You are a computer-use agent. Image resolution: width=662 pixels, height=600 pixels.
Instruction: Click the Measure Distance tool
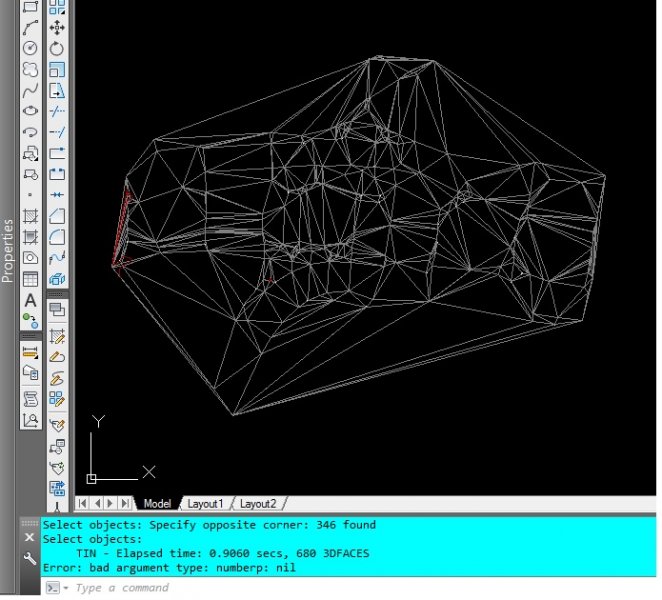point(30,351)
